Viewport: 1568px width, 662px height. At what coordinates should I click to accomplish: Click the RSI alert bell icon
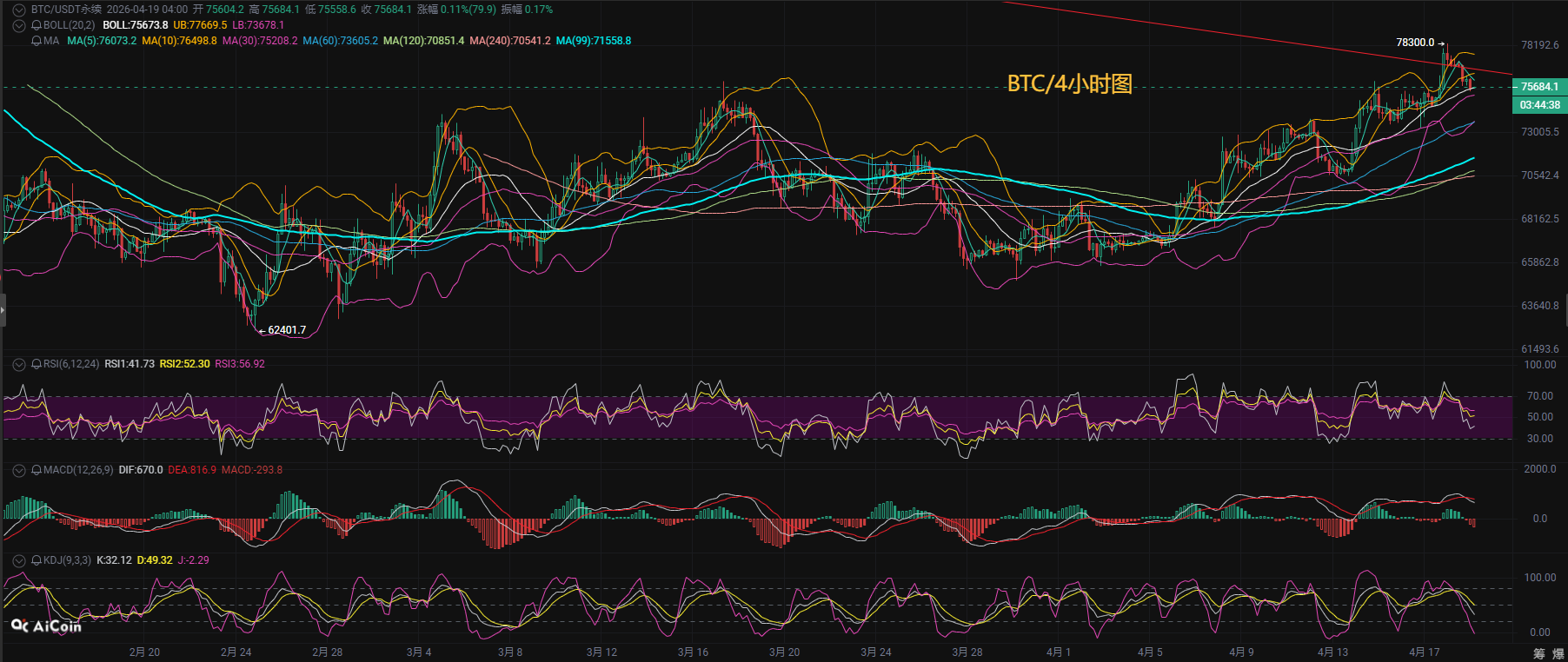pyautogui.click(x=37, y=364)
